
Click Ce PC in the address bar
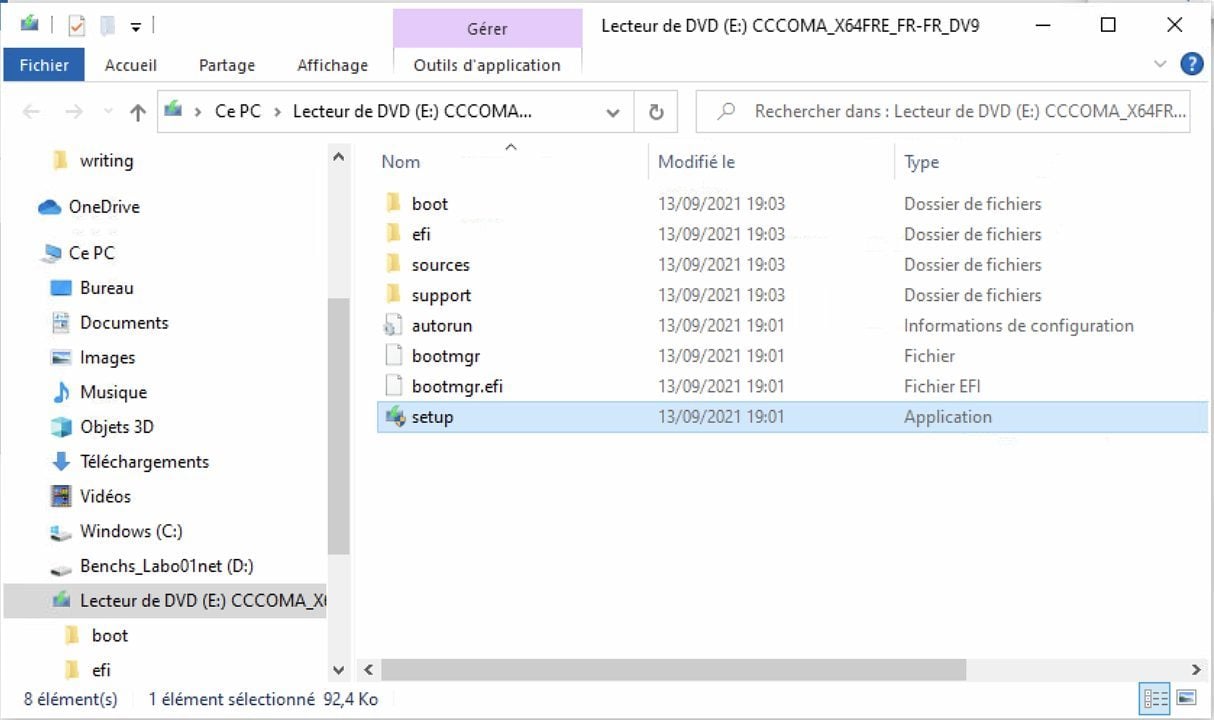point(238,111)
